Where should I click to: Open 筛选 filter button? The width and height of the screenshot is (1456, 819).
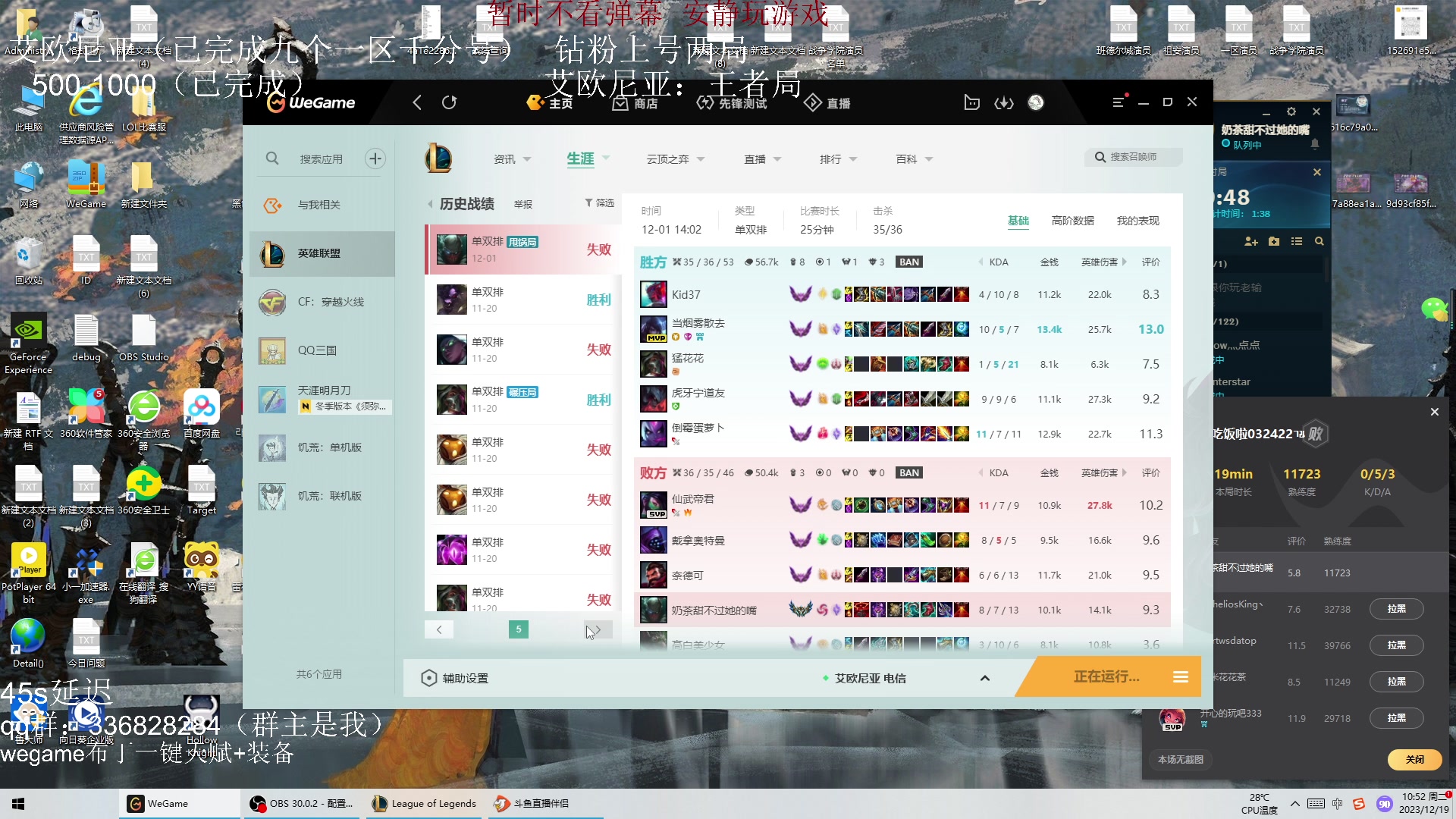pyautogui.click(x=599, y=203)
